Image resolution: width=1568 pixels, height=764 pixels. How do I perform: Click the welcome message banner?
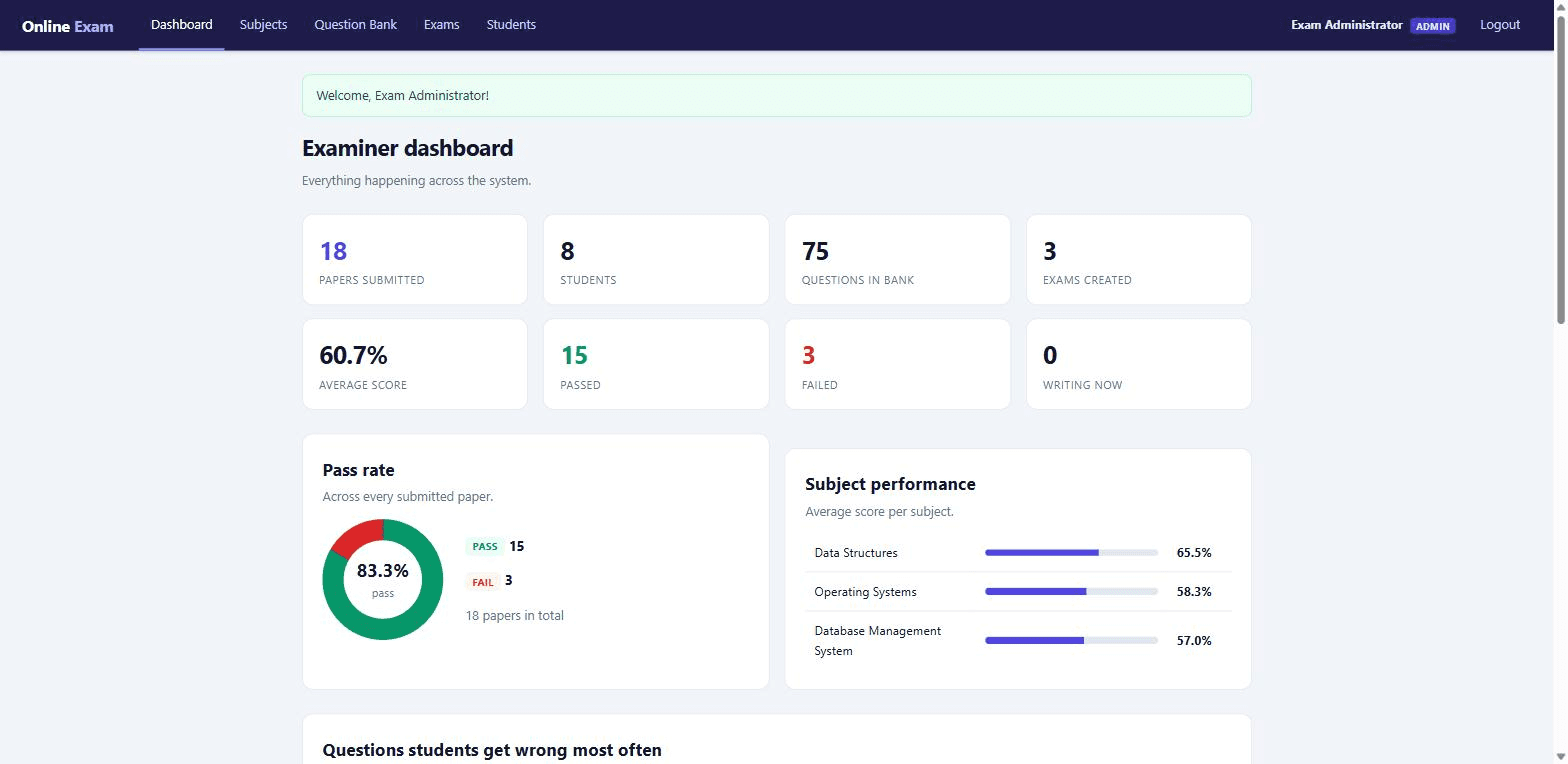[x=776, y=96]
